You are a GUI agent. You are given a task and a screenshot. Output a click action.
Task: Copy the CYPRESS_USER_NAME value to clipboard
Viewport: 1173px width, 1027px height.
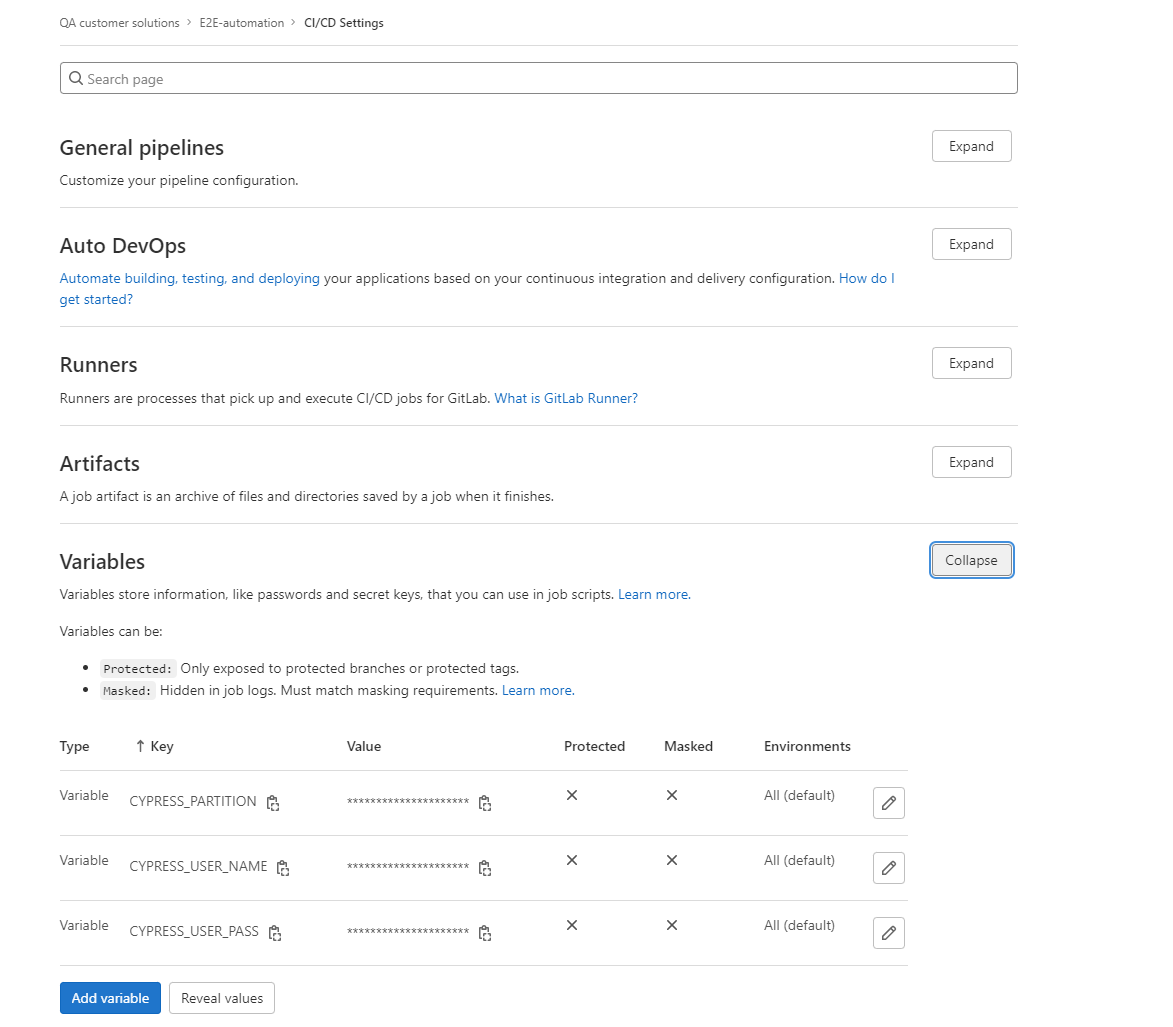point(485,868)
